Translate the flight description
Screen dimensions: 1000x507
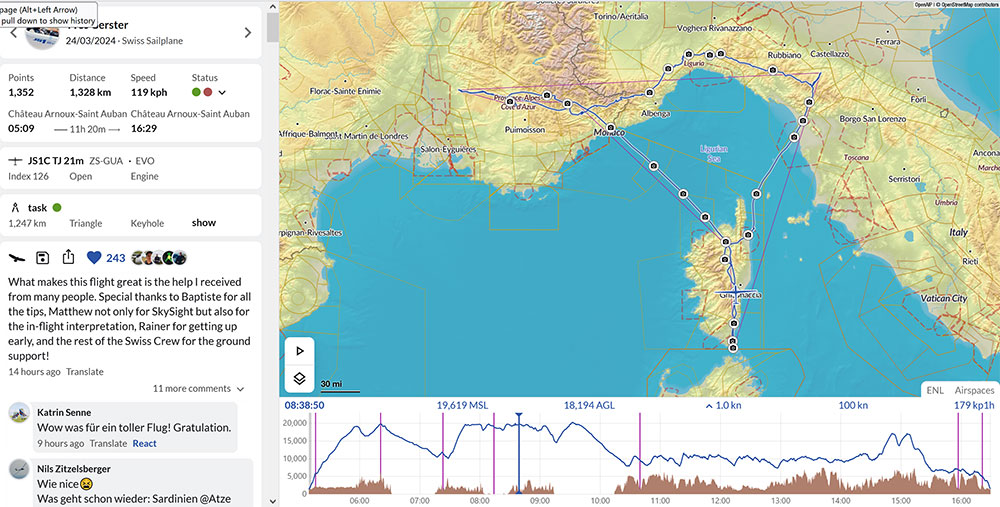(84, 372)
